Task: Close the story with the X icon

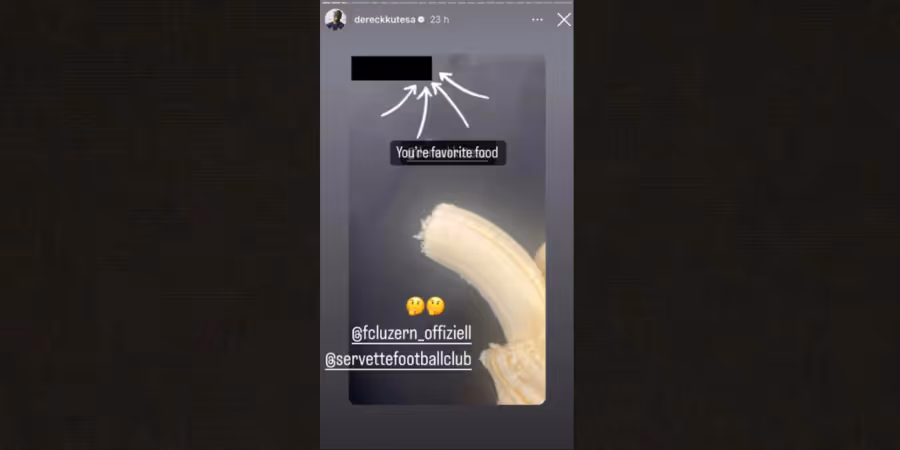Action: click(x=564, y=20)
